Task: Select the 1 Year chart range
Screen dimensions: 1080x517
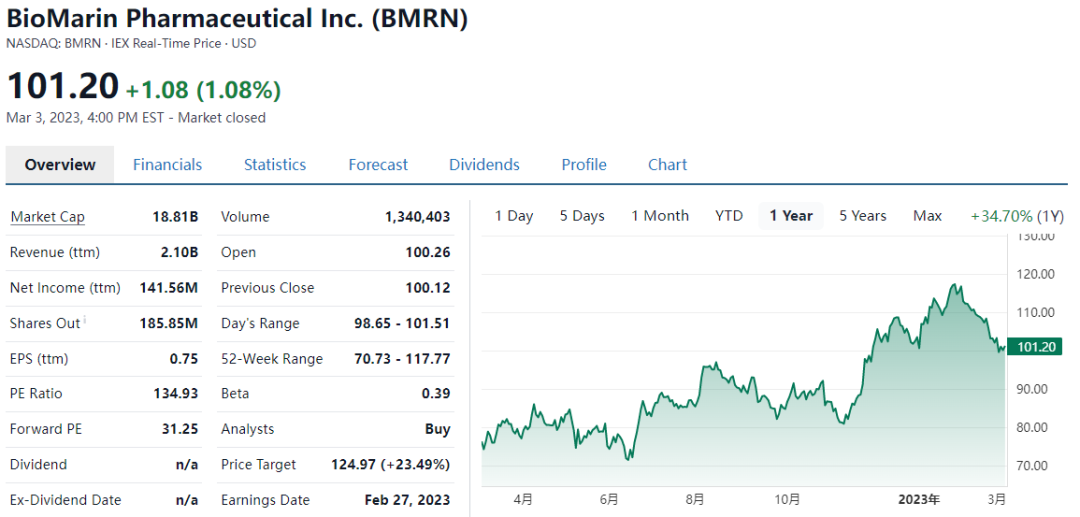Action: [791, 216]
